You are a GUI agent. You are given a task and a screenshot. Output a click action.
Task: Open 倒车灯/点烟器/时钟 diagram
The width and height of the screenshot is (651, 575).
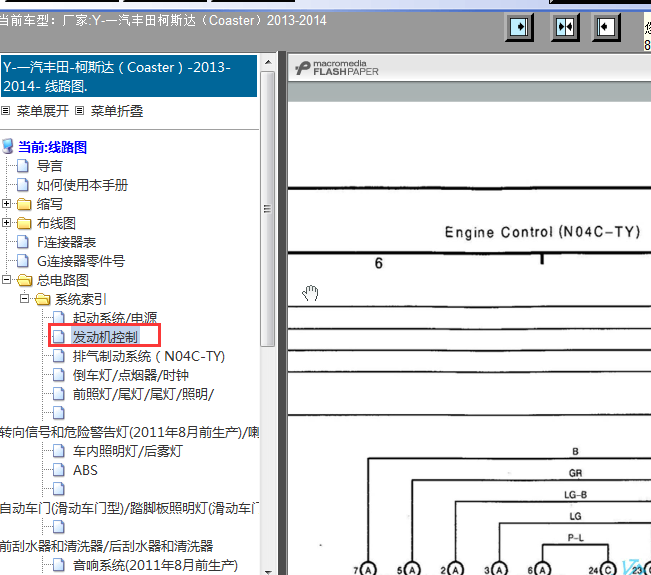click(131, 375)
